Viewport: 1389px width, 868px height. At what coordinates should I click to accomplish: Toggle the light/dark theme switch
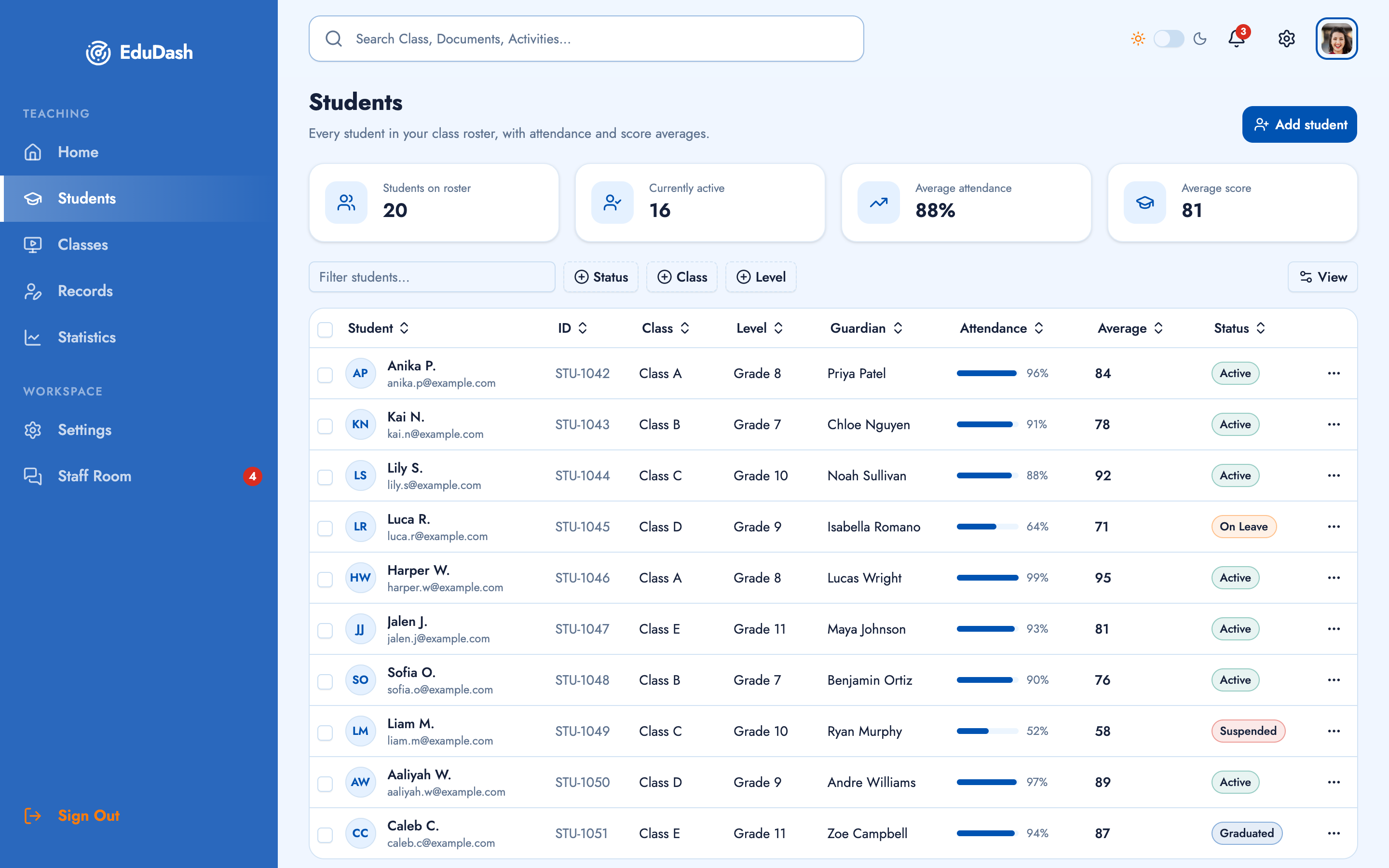[1169, 39]
